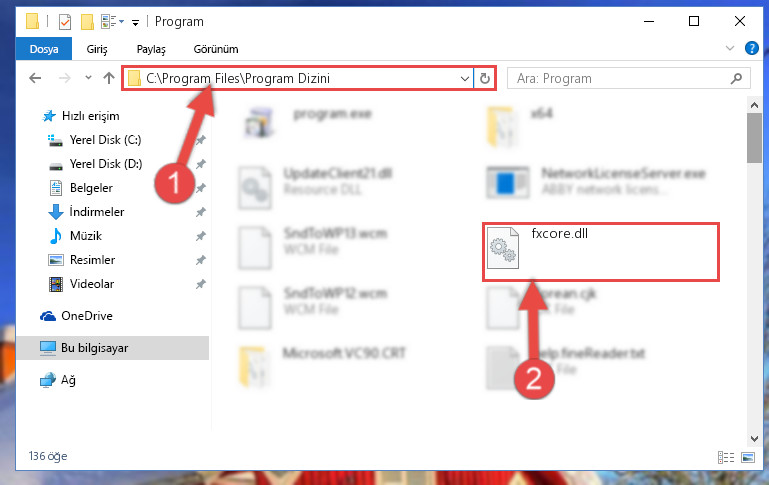Unpin Yerel Disk (C:) from quick access

(x=201, y=140)
